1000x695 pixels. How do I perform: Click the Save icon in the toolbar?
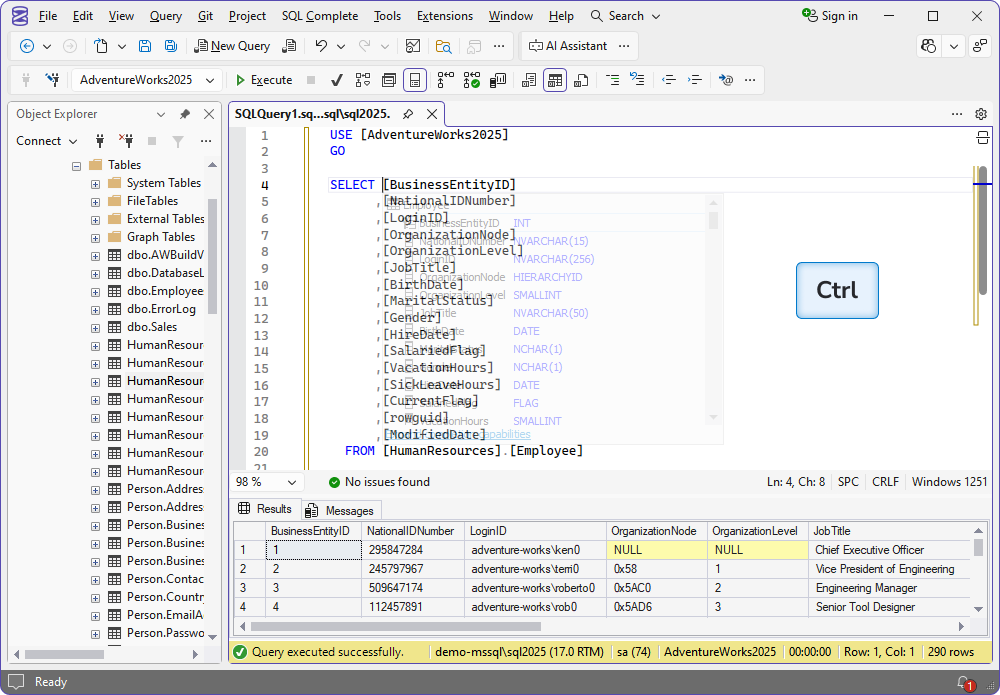coord(145,46)
